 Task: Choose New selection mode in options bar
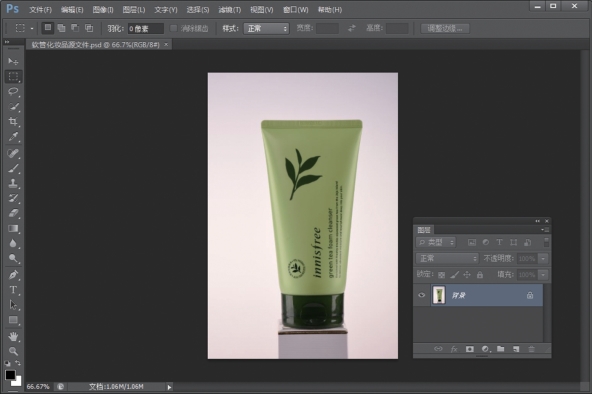pyautogui.click(x=48, y=28)
